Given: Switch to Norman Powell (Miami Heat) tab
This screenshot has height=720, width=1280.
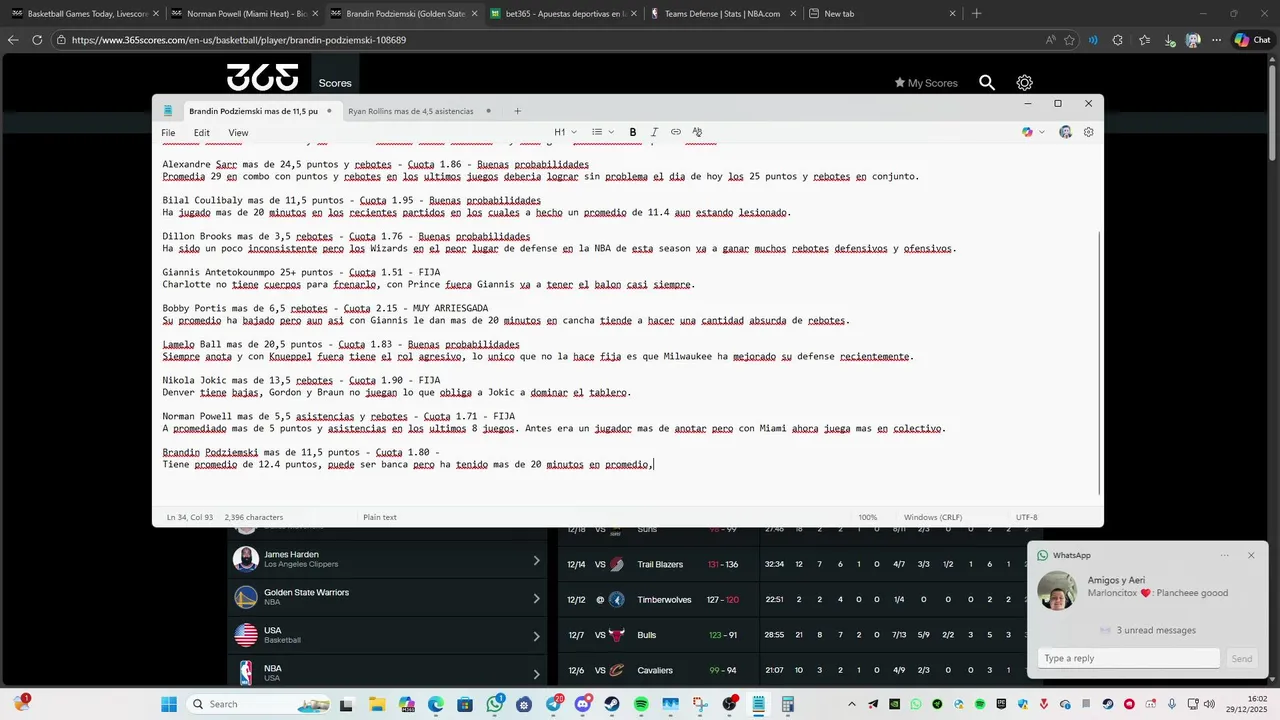Looking at the screenshot, I should tap(245, 14).
